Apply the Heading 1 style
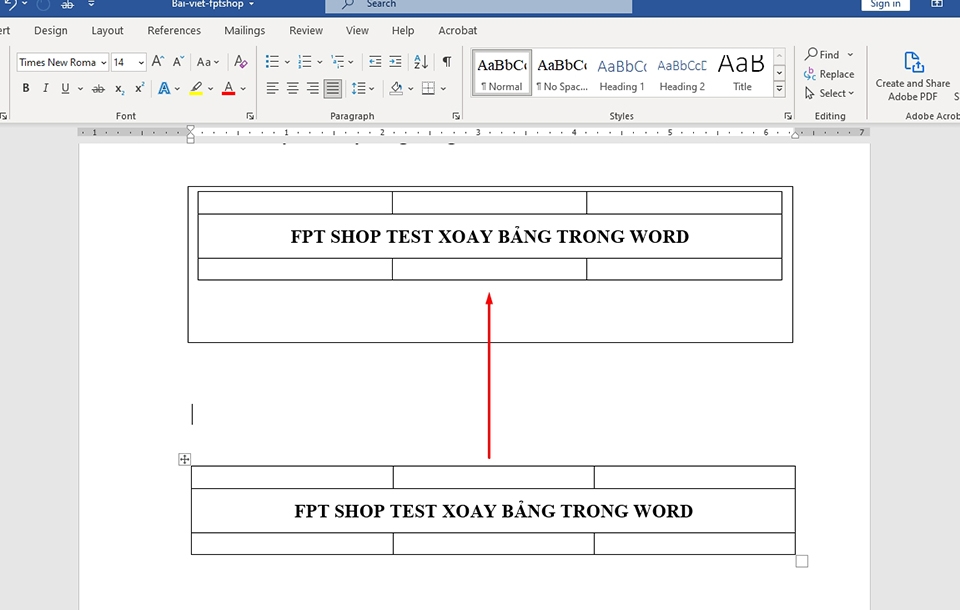 621,72
